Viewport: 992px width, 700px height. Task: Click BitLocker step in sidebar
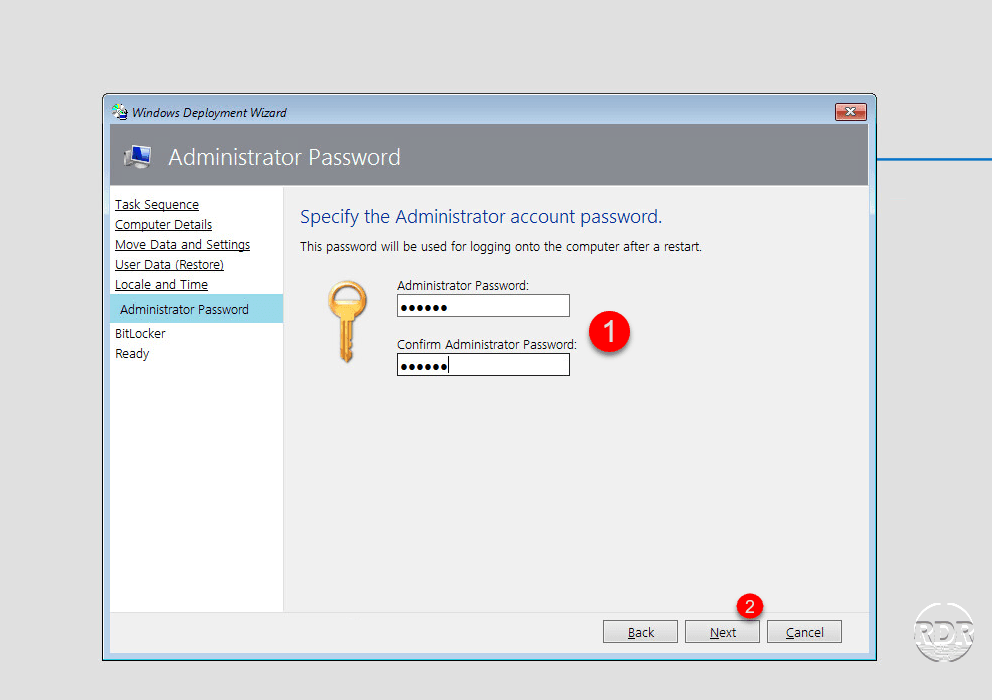[x=140, y=334]
